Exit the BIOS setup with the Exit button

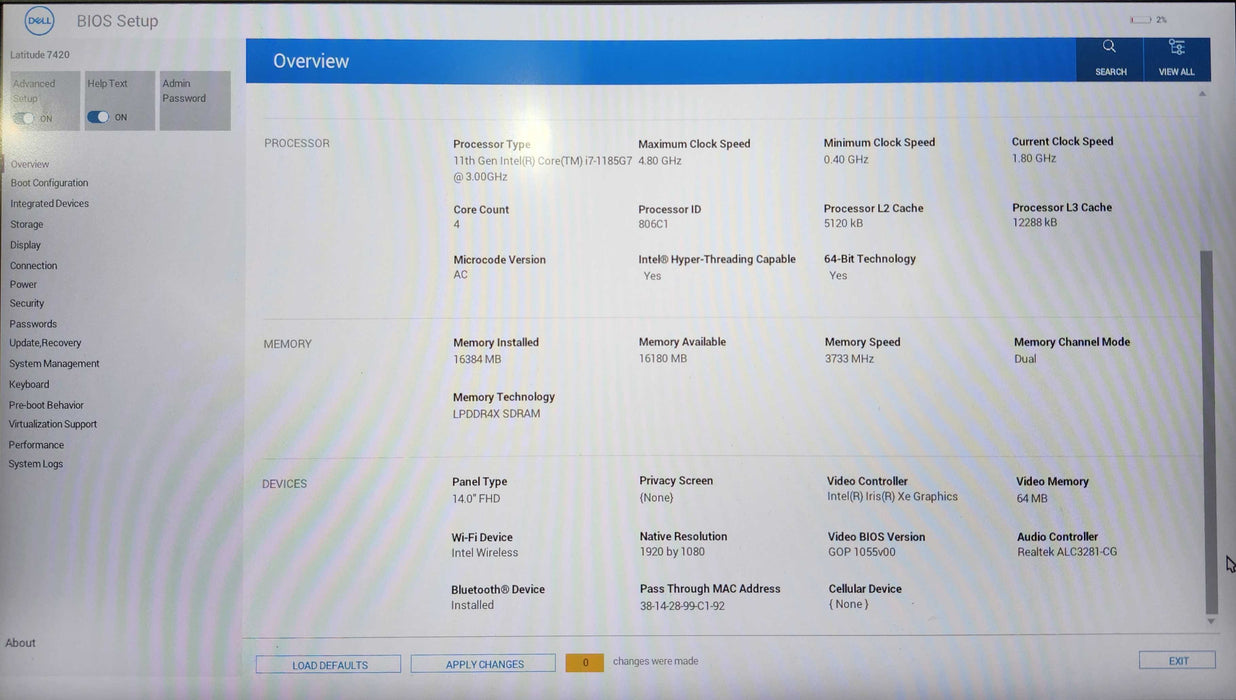[1177, 661]
